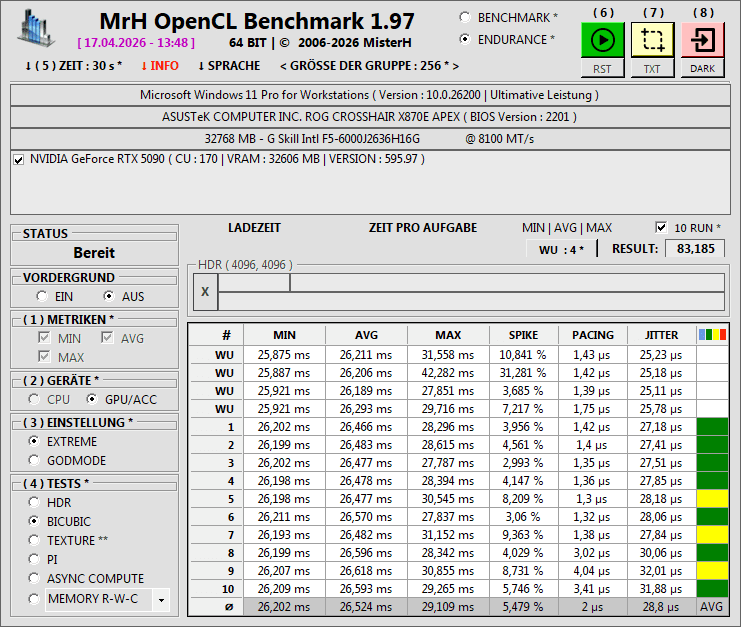Viewport: 741px width, 627px height.
Task: Click the X button beside HDR progress
Action: [205, 292]
